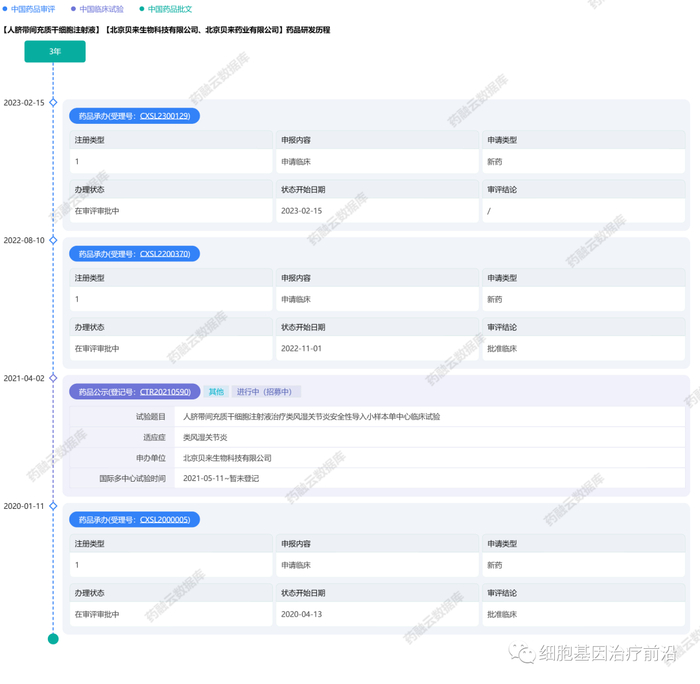Screen dimensions: 700x684
Task: Click the 进行中 (招募中) status tag
Action: pos(265,392)
